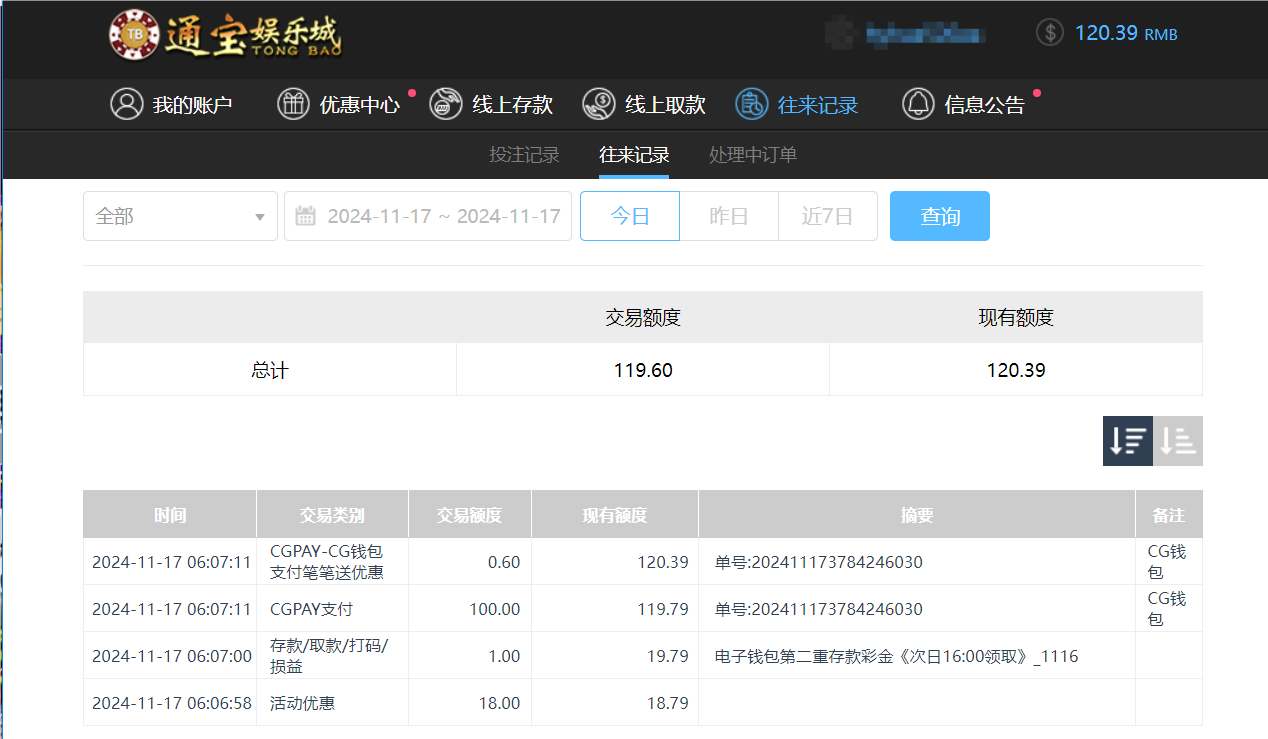1268x739 pixels.
Task: Expand the date range selector field
Action: point(428,215)
